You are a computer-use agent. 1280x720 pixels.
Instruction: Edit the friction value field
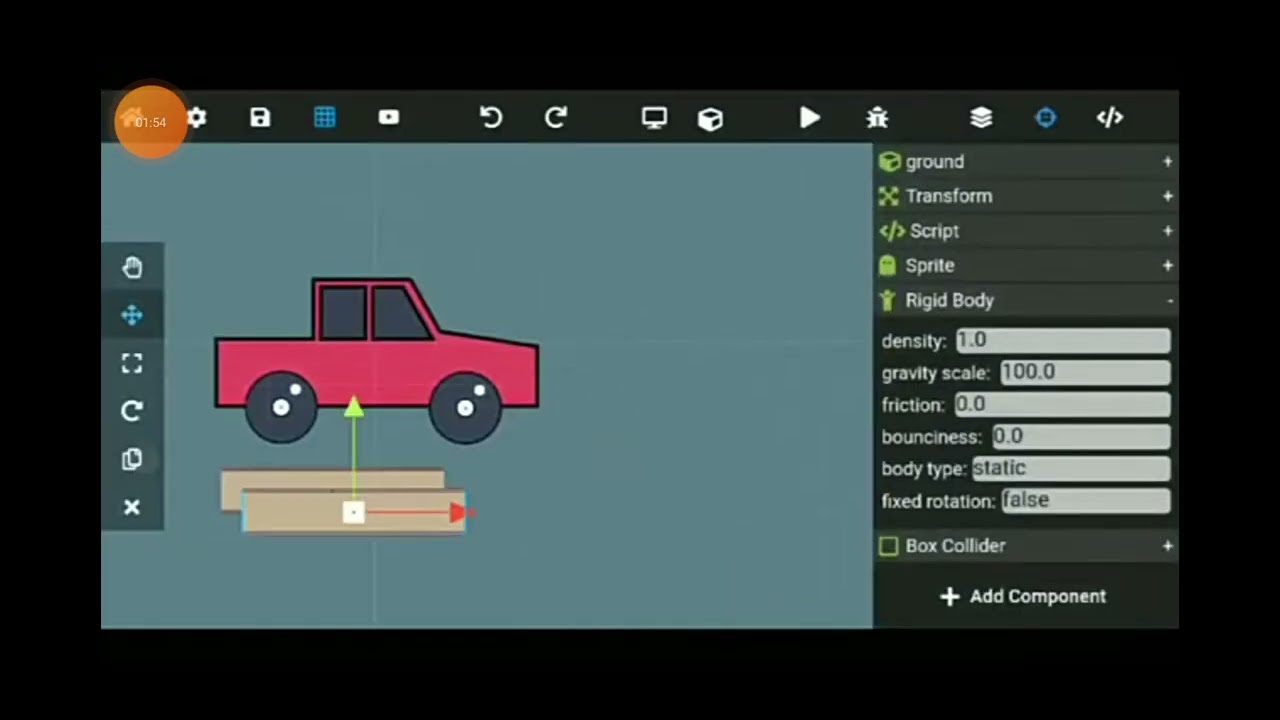1062,405
